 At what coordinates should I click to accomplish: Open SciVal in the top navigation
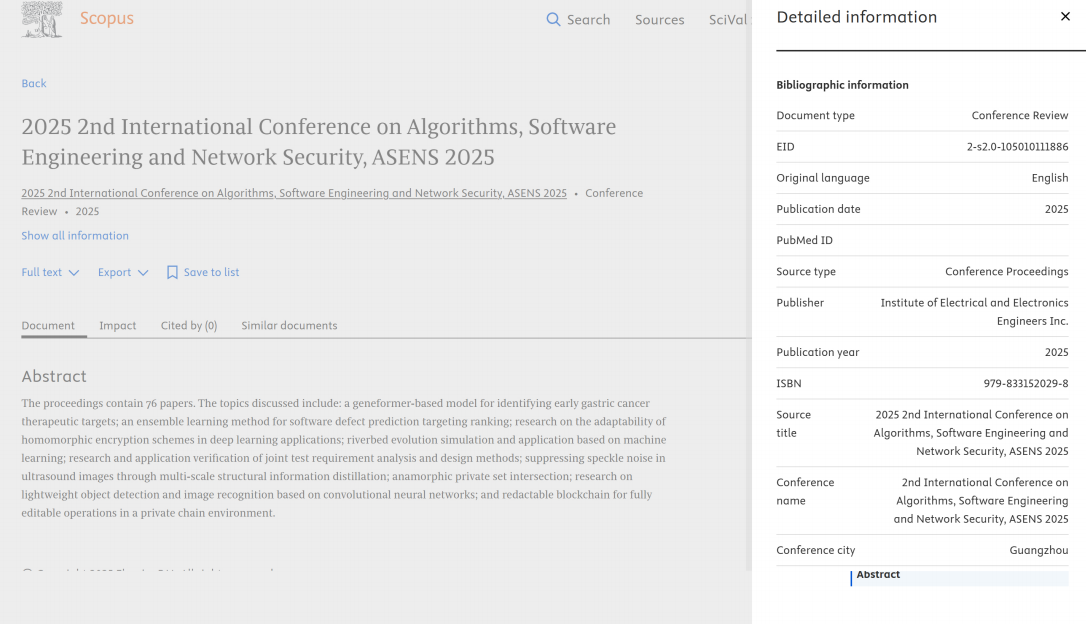[x=728, y=20]
